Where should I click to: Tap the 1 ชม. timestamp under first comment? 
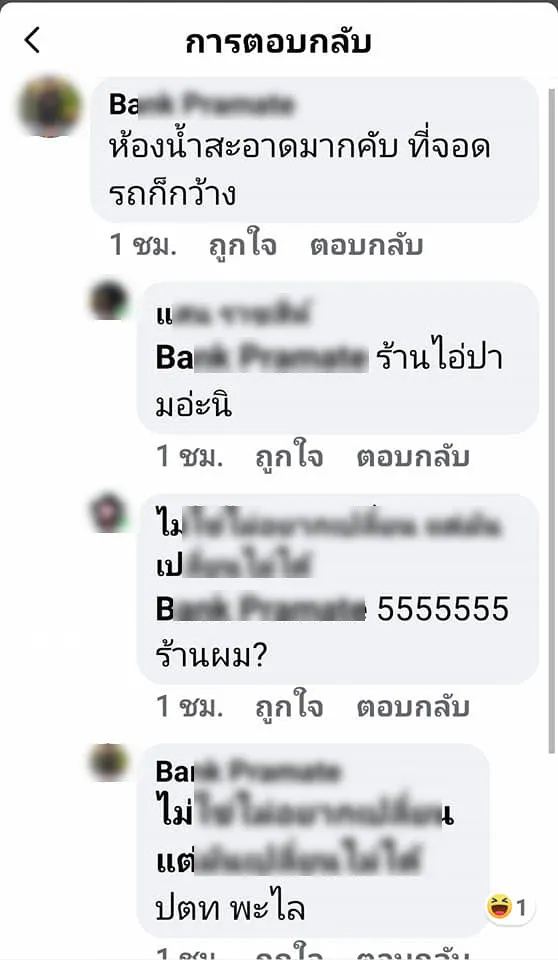click(143, 245)
